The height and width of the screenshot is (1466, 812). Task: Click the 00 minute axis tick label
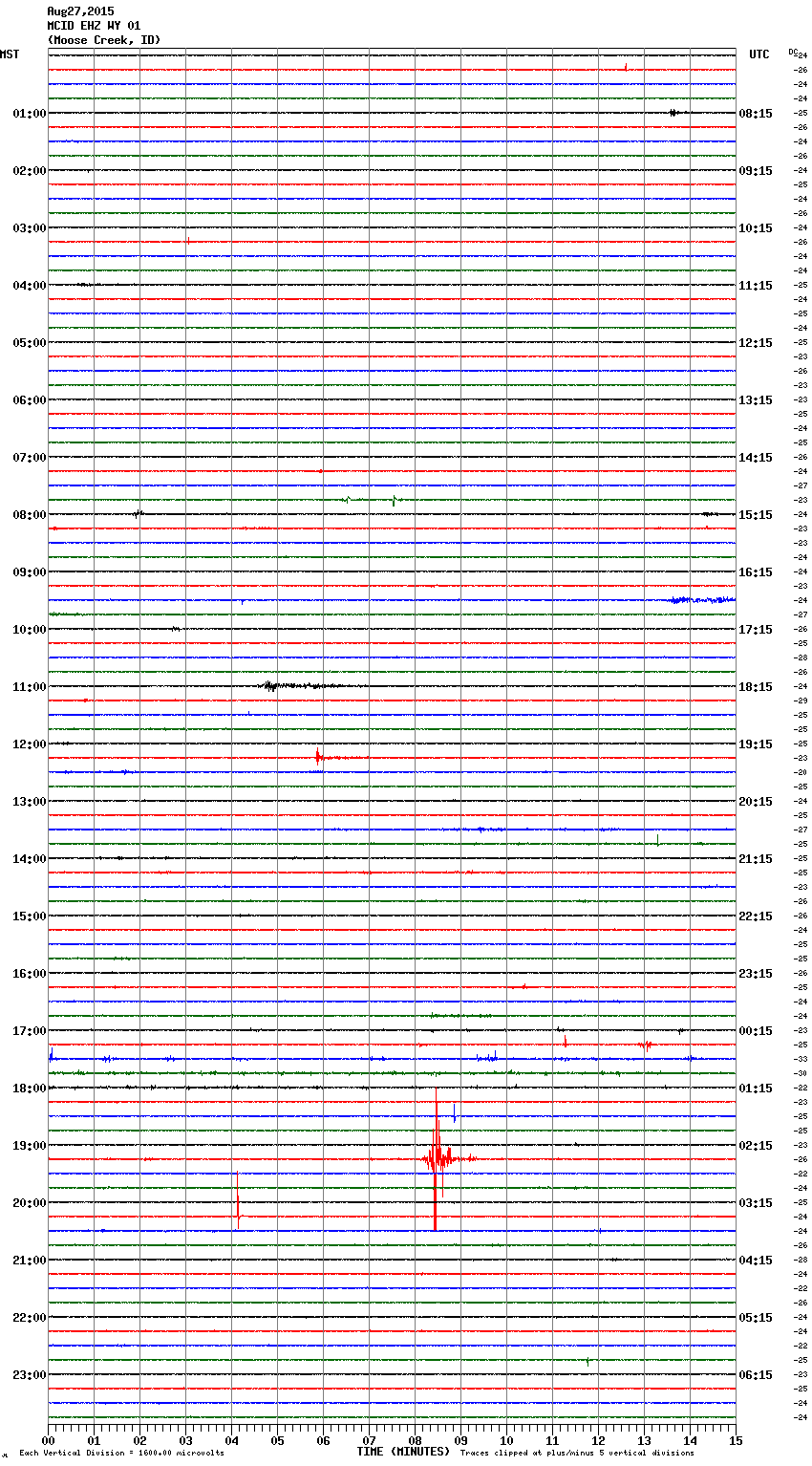(48, 1441)
